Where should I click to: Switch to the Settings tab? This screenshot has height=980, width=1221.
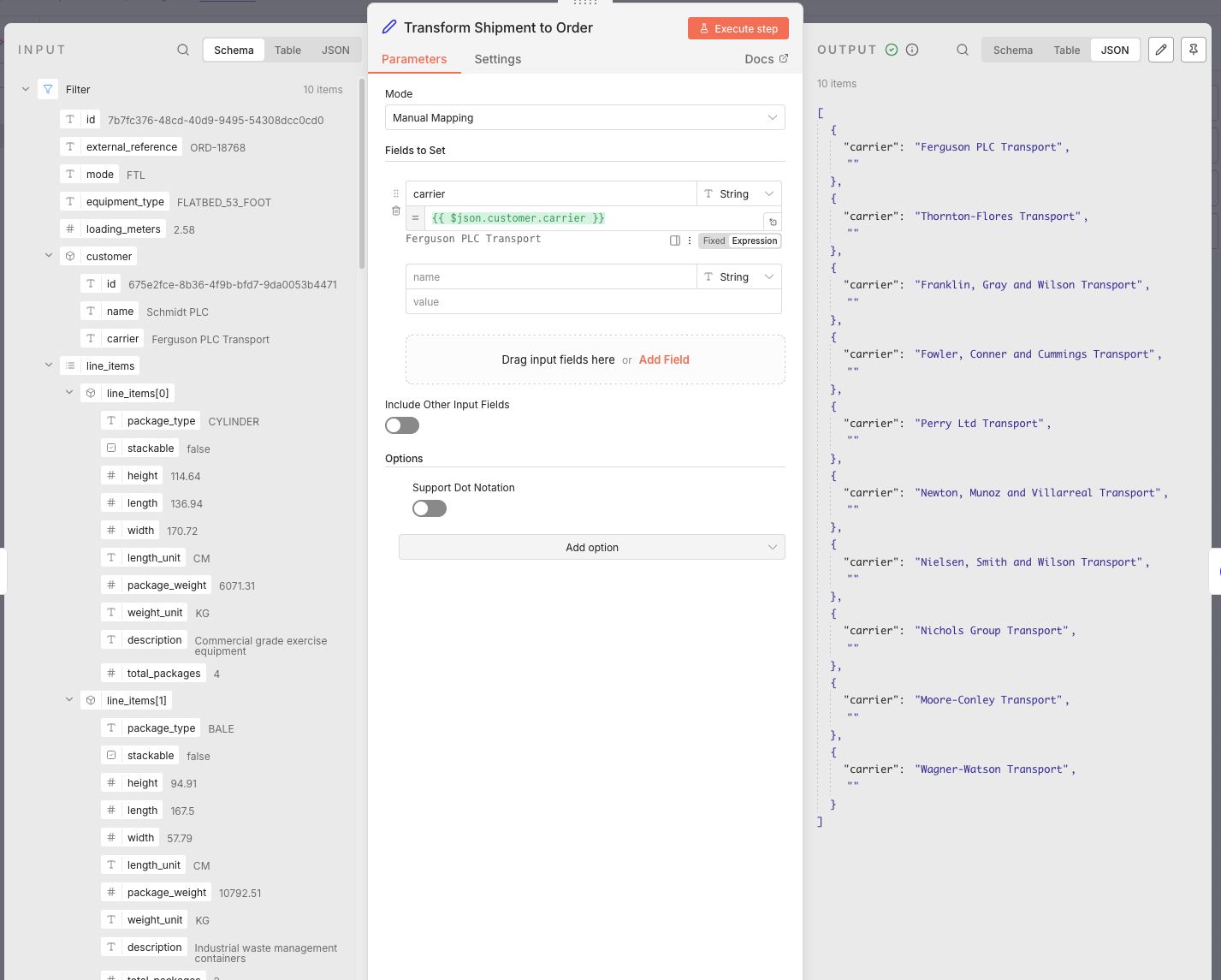pos(498,59)
